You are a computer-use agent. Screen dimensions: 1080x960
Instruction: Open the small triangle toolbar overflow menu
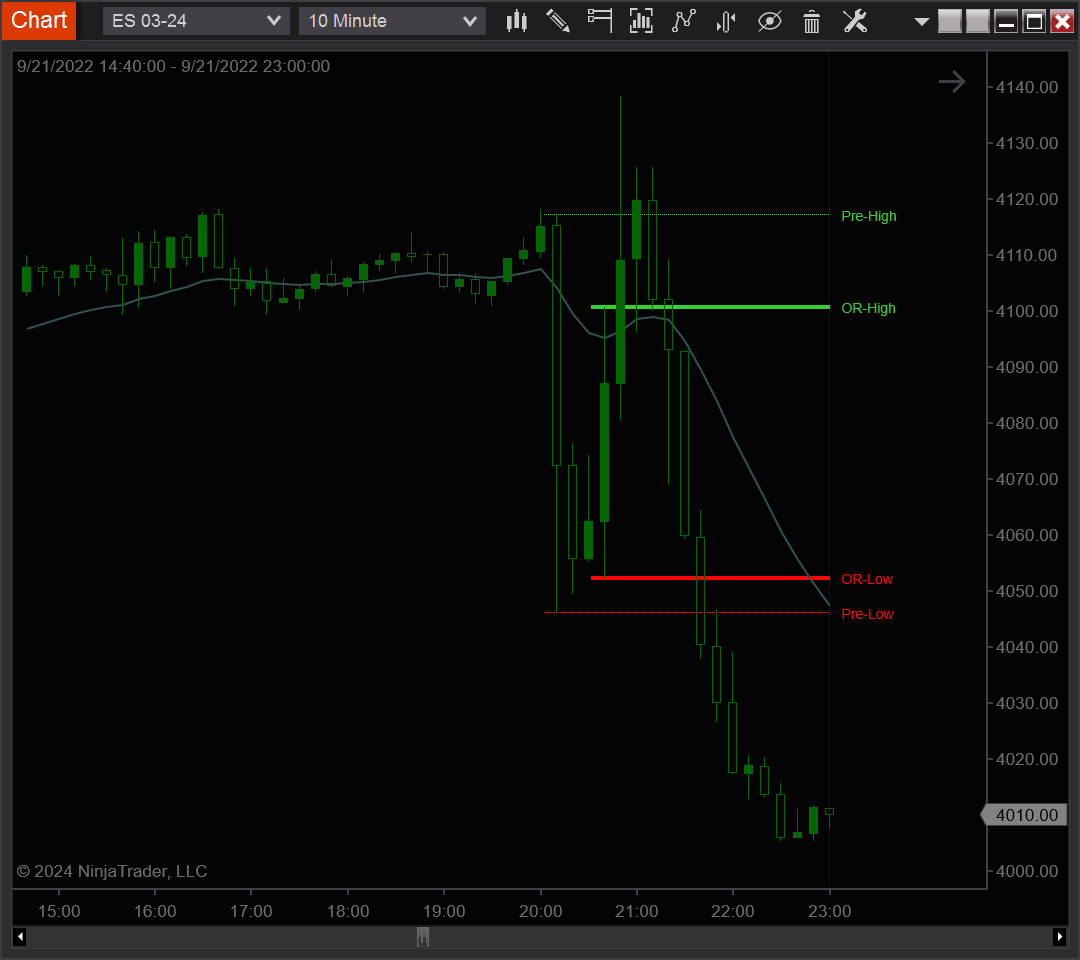[922, 22]
